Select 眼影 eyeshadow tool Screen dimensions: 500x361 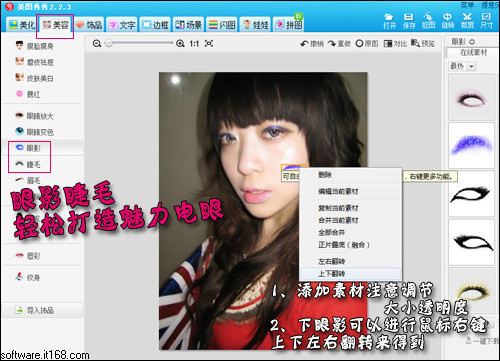coord(28,148)
